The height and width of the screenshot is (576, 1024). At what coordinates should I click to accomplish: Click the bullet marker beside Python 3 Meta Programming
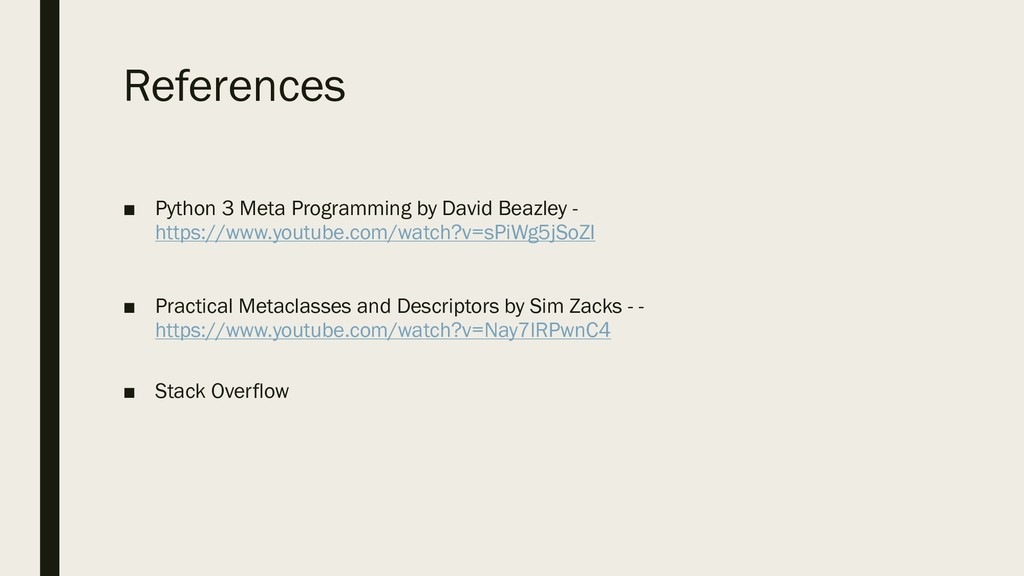(x=129, y=210)
